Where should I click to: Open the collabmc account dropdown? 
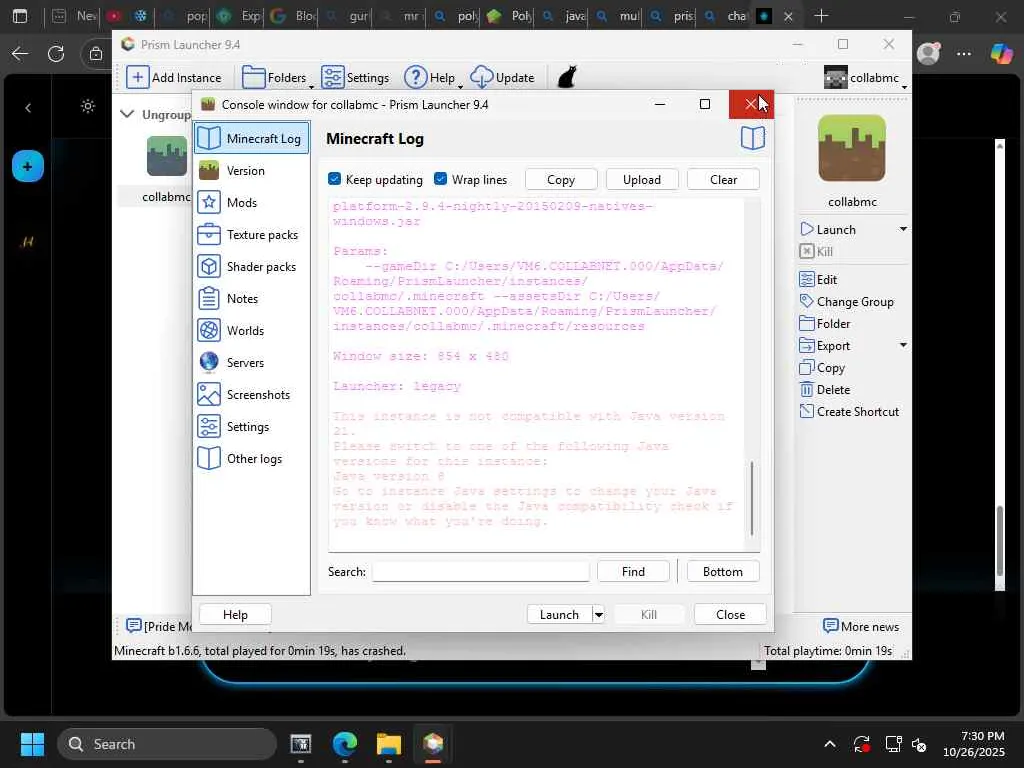click(865, 78)
